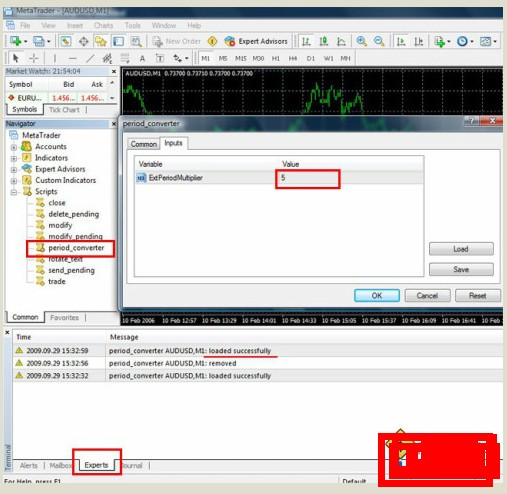Open the Indicators list toolbar icon
The width and height of the screenshot is (507, 494).
(x=439, y=41)
